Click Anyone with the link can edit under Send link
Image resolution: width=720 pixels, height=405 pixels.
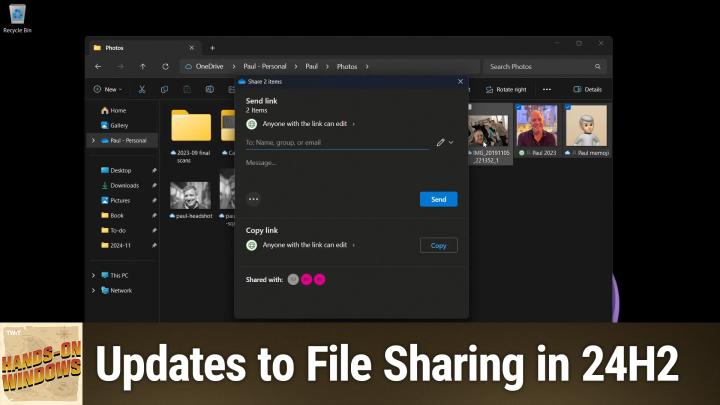click(304, 124)
